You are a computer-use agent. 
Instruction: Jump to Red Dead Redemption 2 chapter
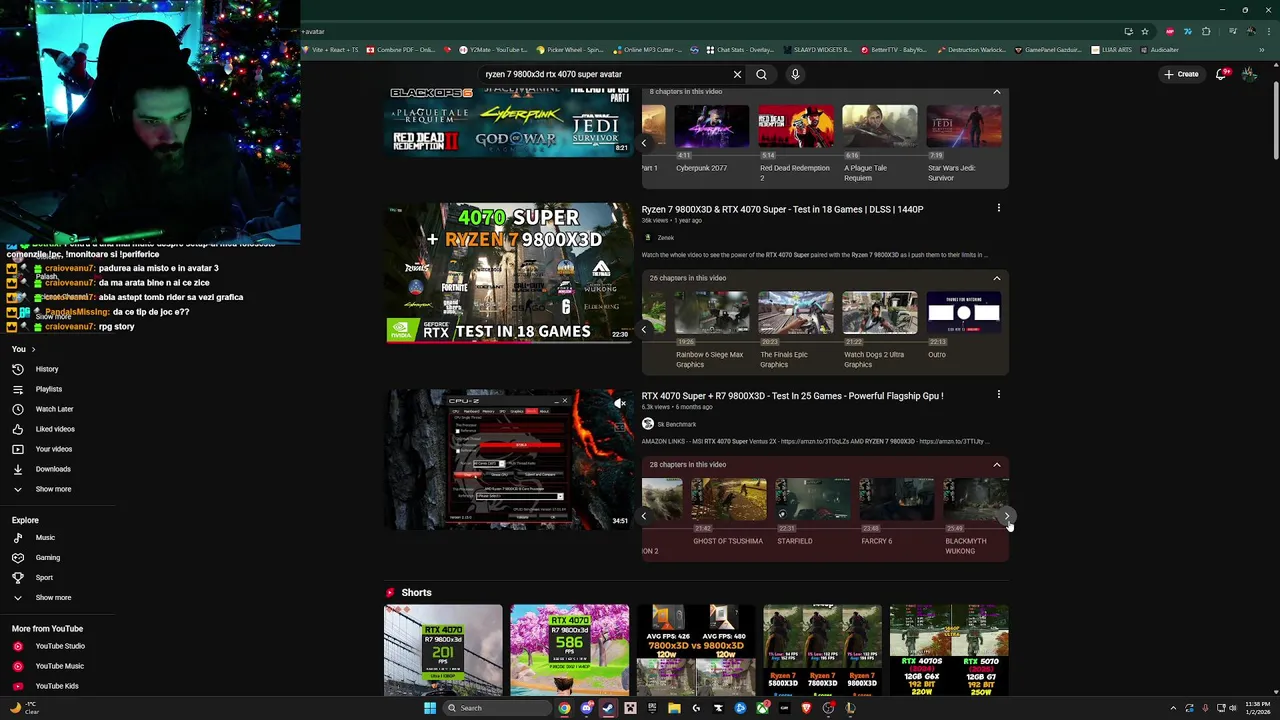[x=795, y=143]
